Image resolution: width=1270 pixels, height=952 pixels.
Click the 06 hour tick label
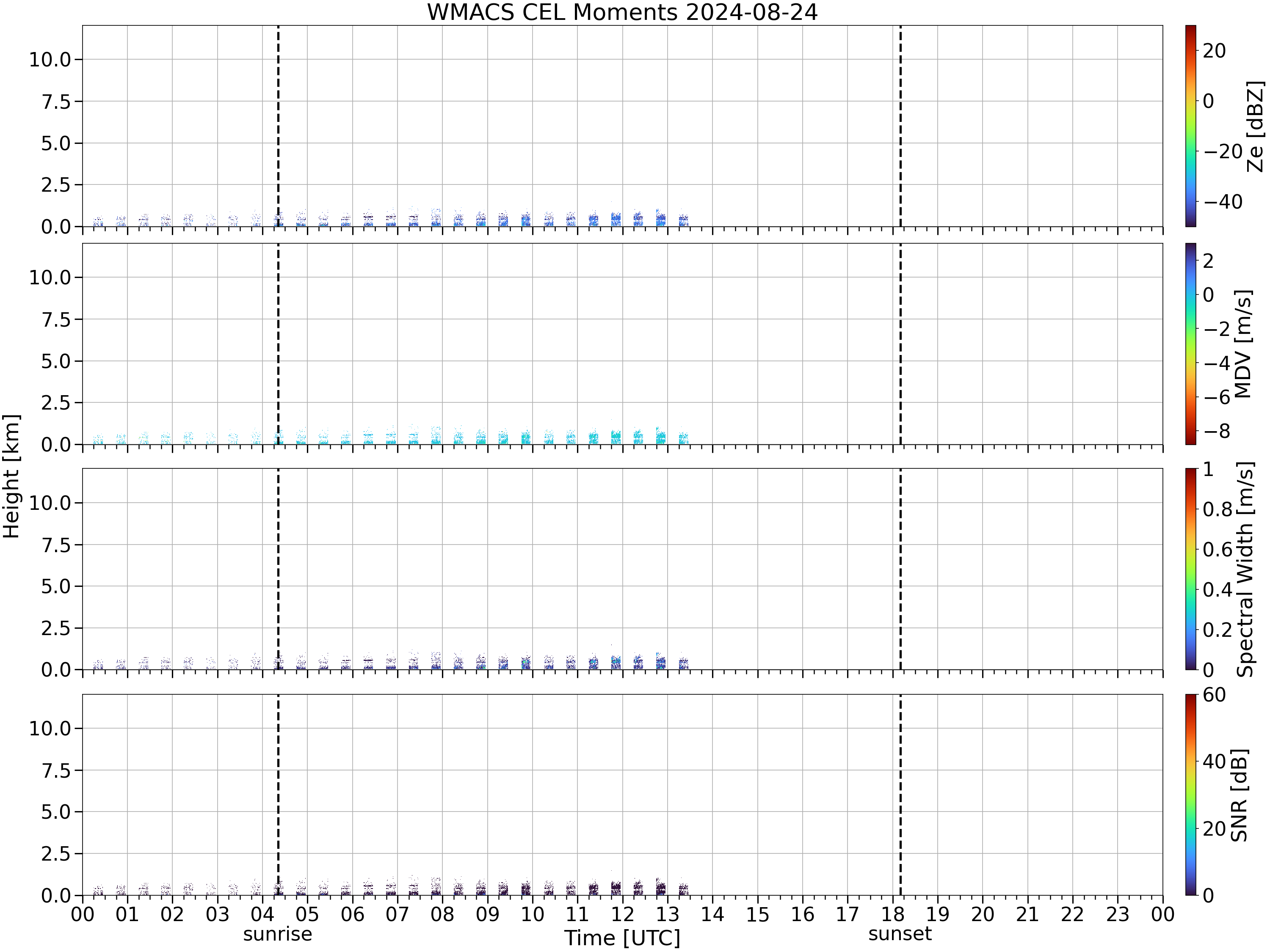click(x=352, y=913)
